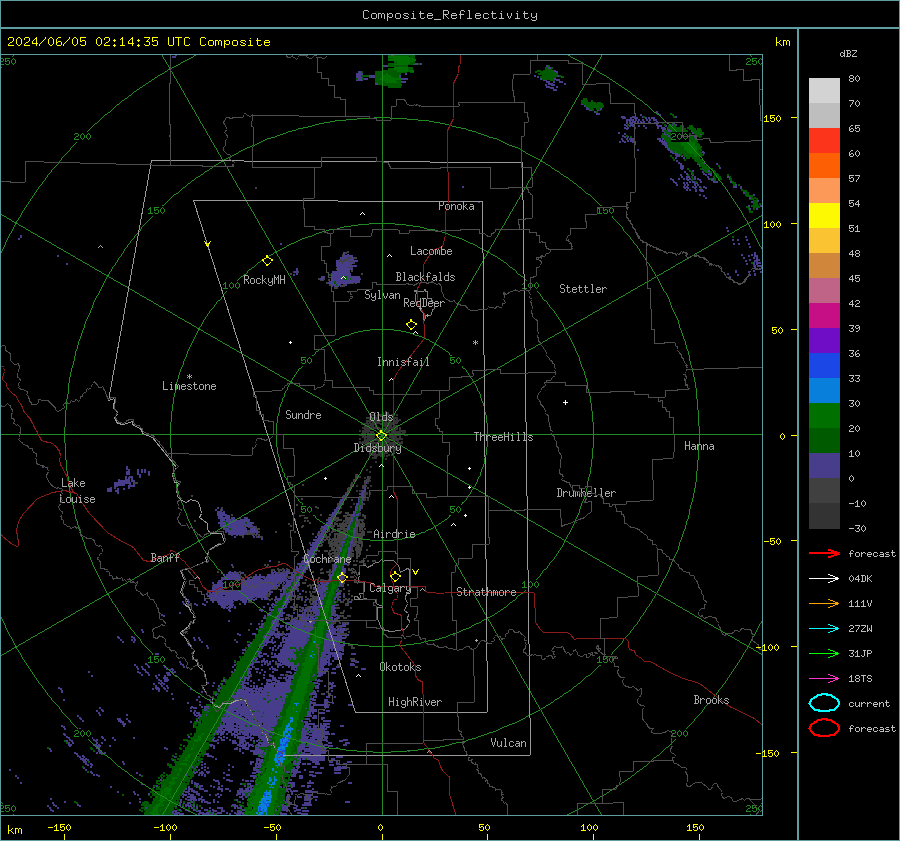Click the Sylvan label
This screenshot has width=900, height=841.
coord(382,295)
